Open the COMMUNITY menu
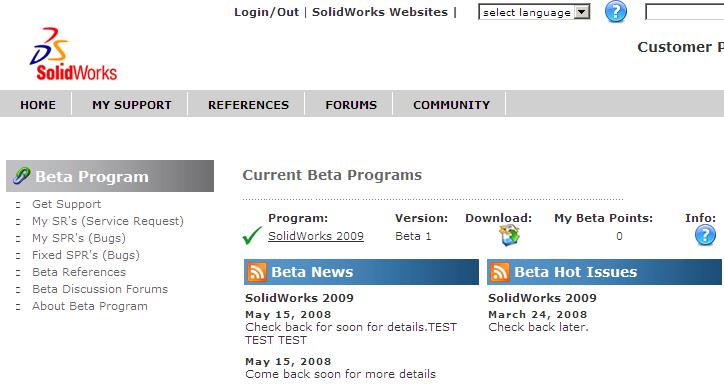The image size is (724, 384). pyautogui.click(x=452, y=105)
